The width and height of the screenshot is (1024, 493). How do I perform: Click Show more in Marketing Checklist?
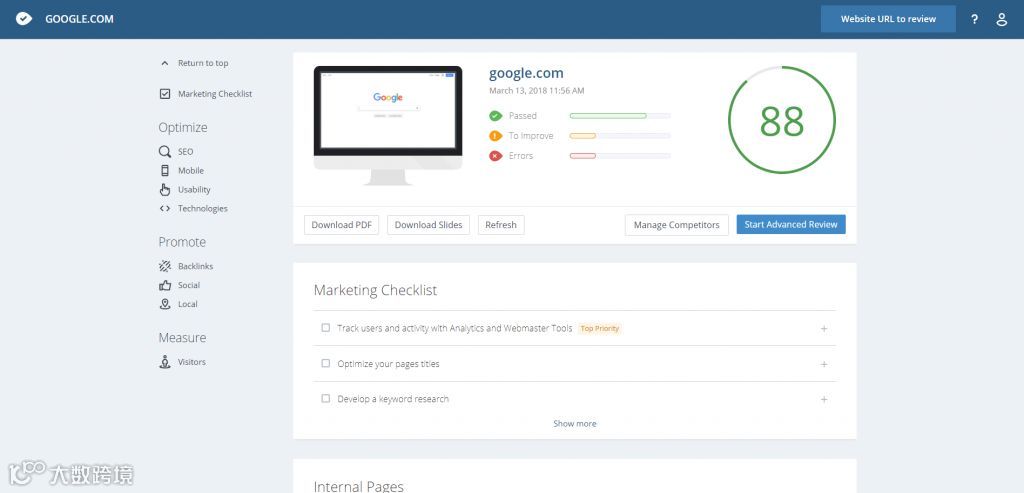[x=575, y=424]
